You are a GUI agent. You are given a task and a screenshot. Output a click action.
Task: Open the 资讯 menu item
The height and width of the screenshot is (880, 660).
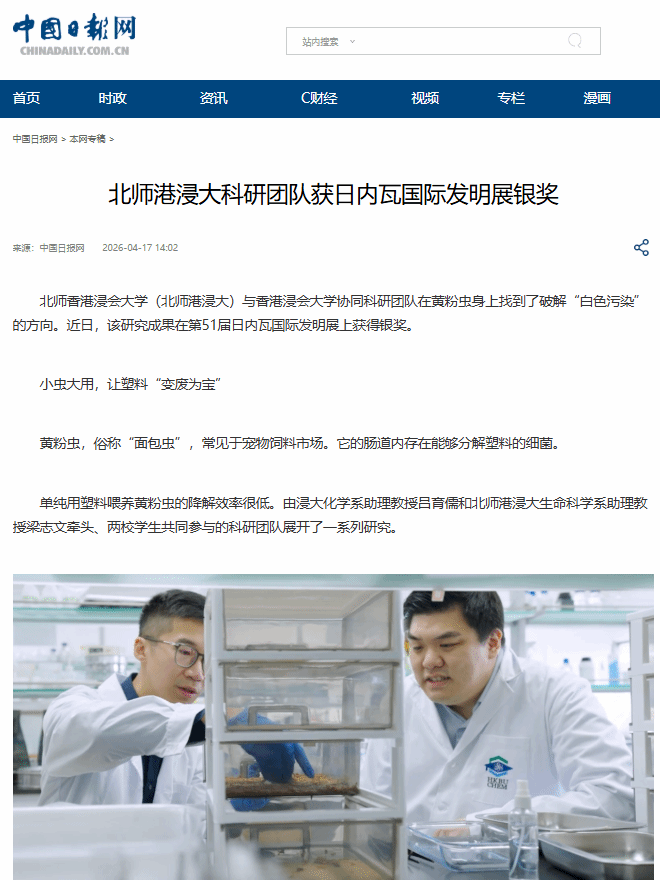point(213,98)
